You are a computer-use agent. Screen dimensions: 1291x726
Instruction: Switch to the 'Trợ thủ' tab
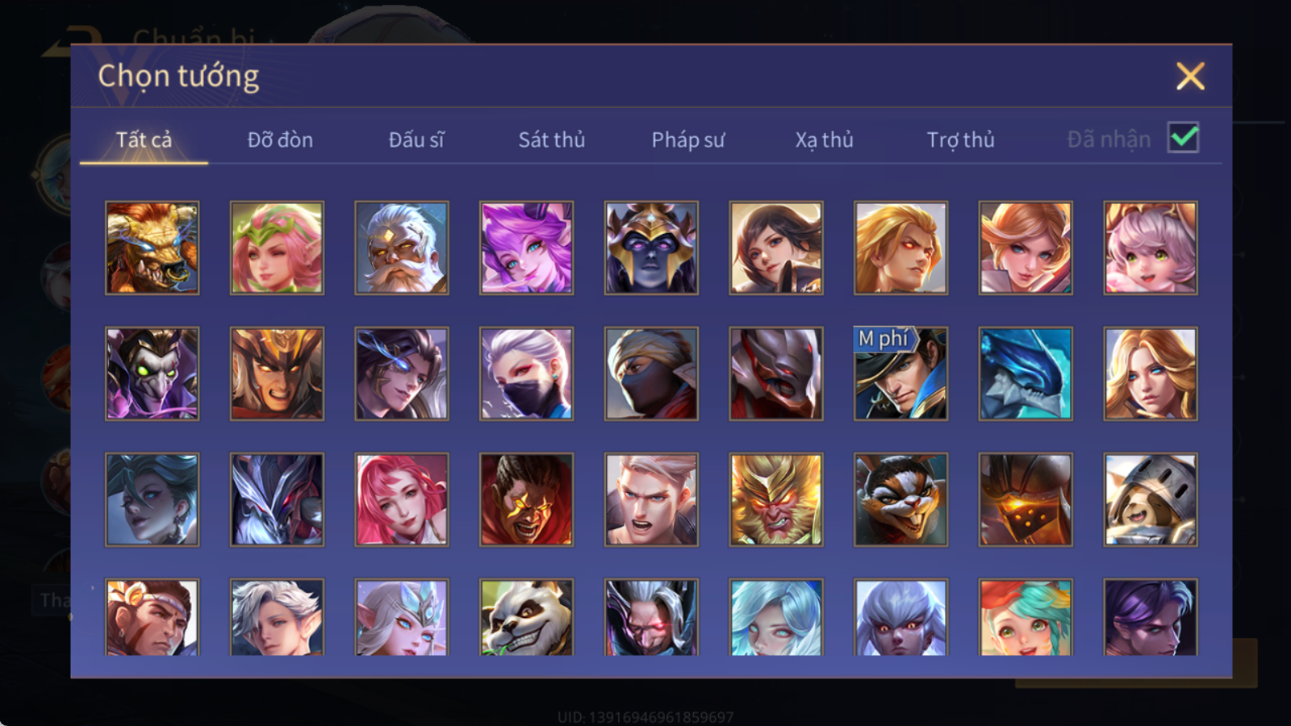coord(960,140)
